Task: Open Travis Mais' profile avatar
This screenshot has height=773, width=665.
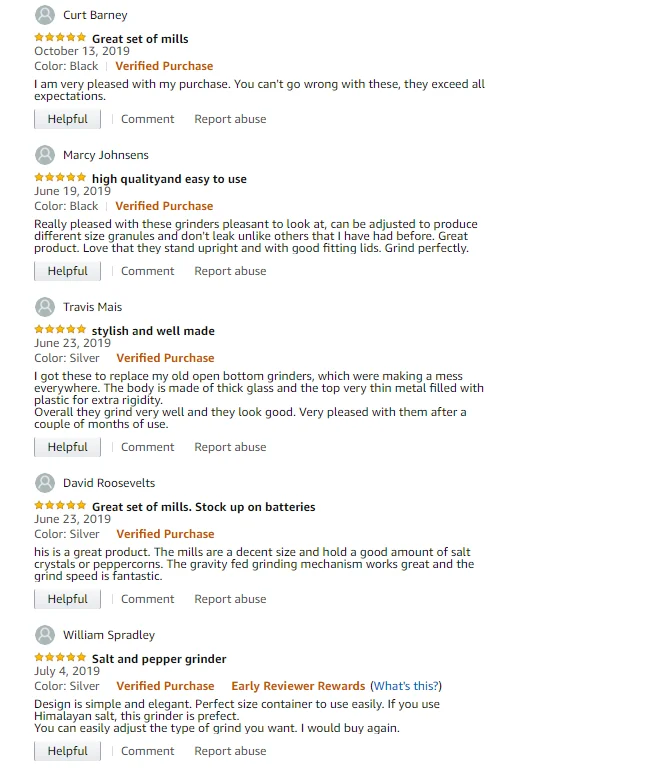Action: [44, 307]
